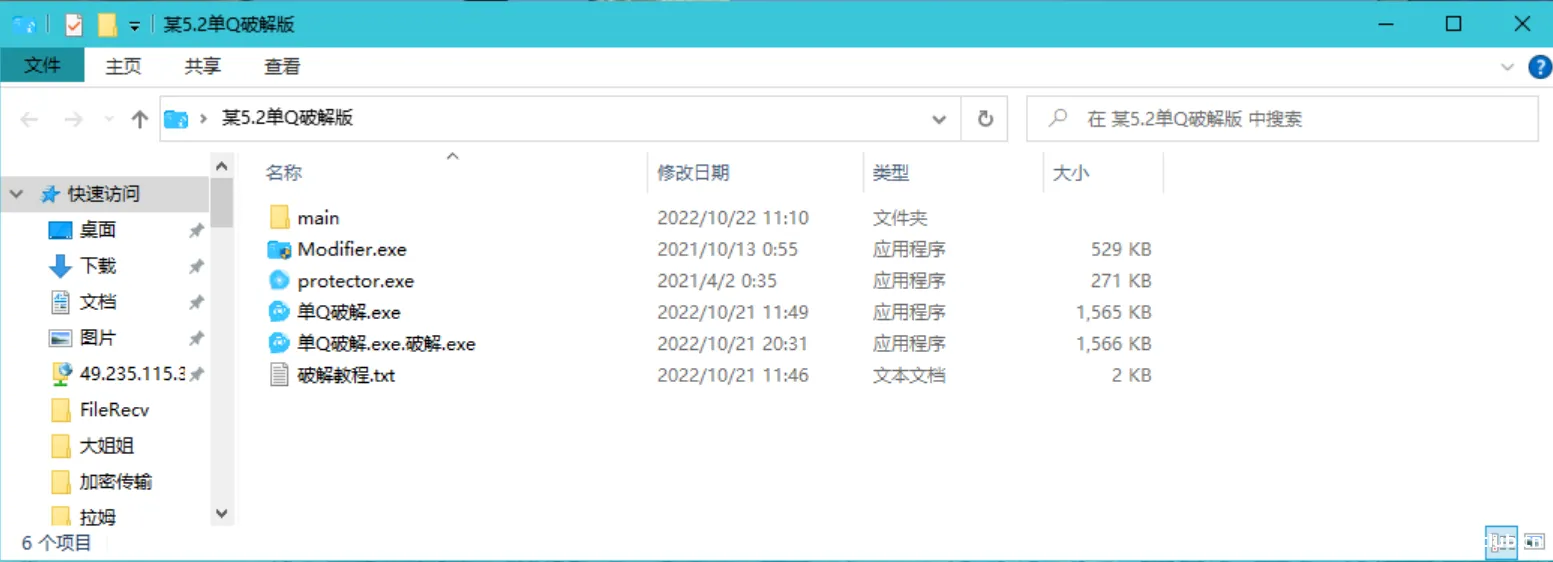The height and width of the screenshot is (562, 1553).
Task: Click the explorer window icon in title bar
Action: [x=24, y=25]
